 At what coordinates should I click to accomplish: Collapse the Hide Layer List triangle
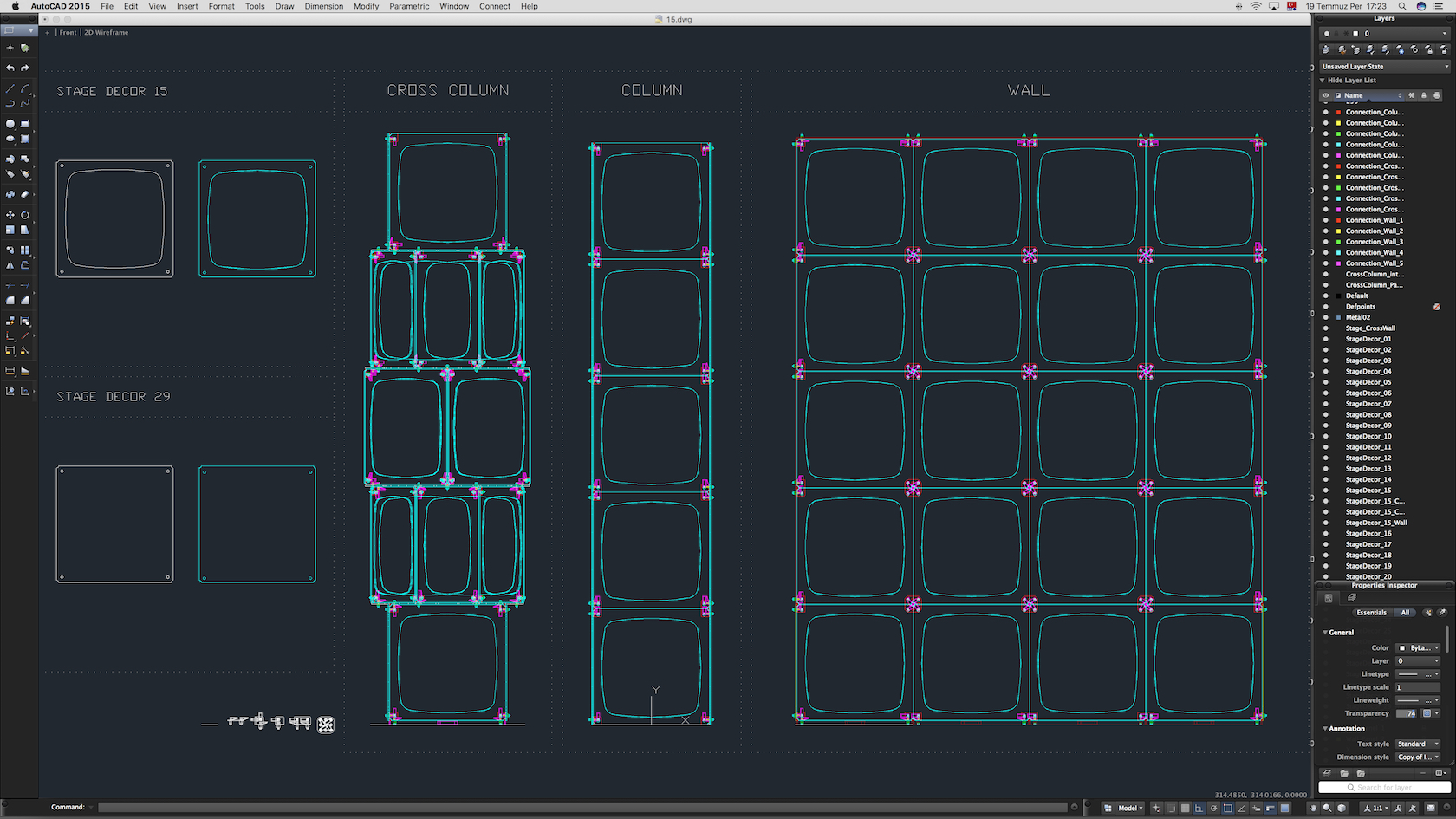coord(1323,81)
